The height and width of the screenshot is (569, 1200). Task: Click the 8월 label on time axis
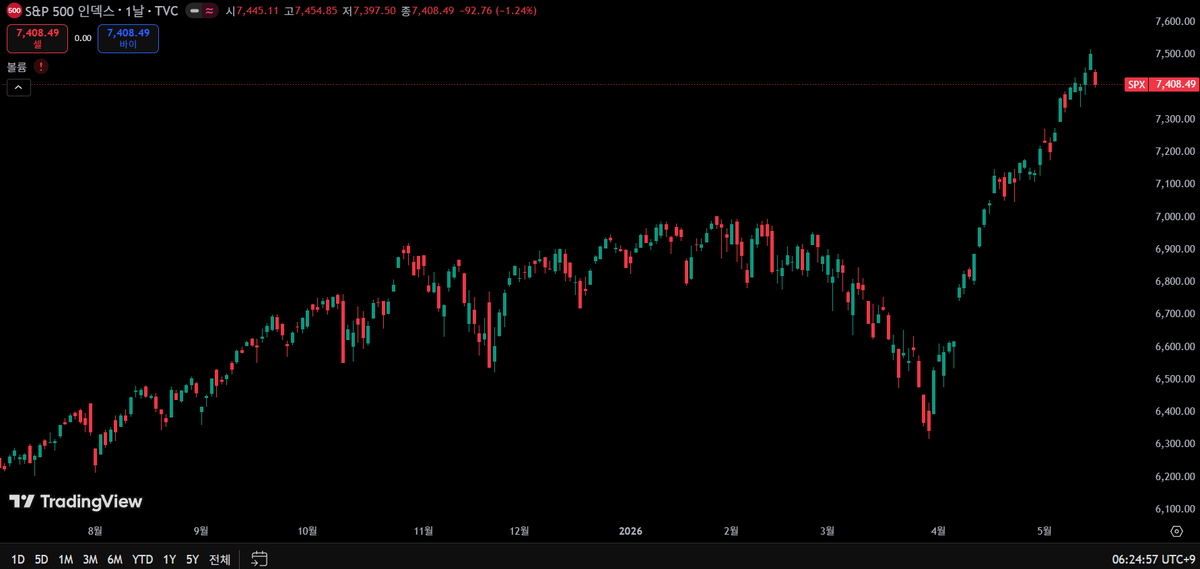coord(96,531)
